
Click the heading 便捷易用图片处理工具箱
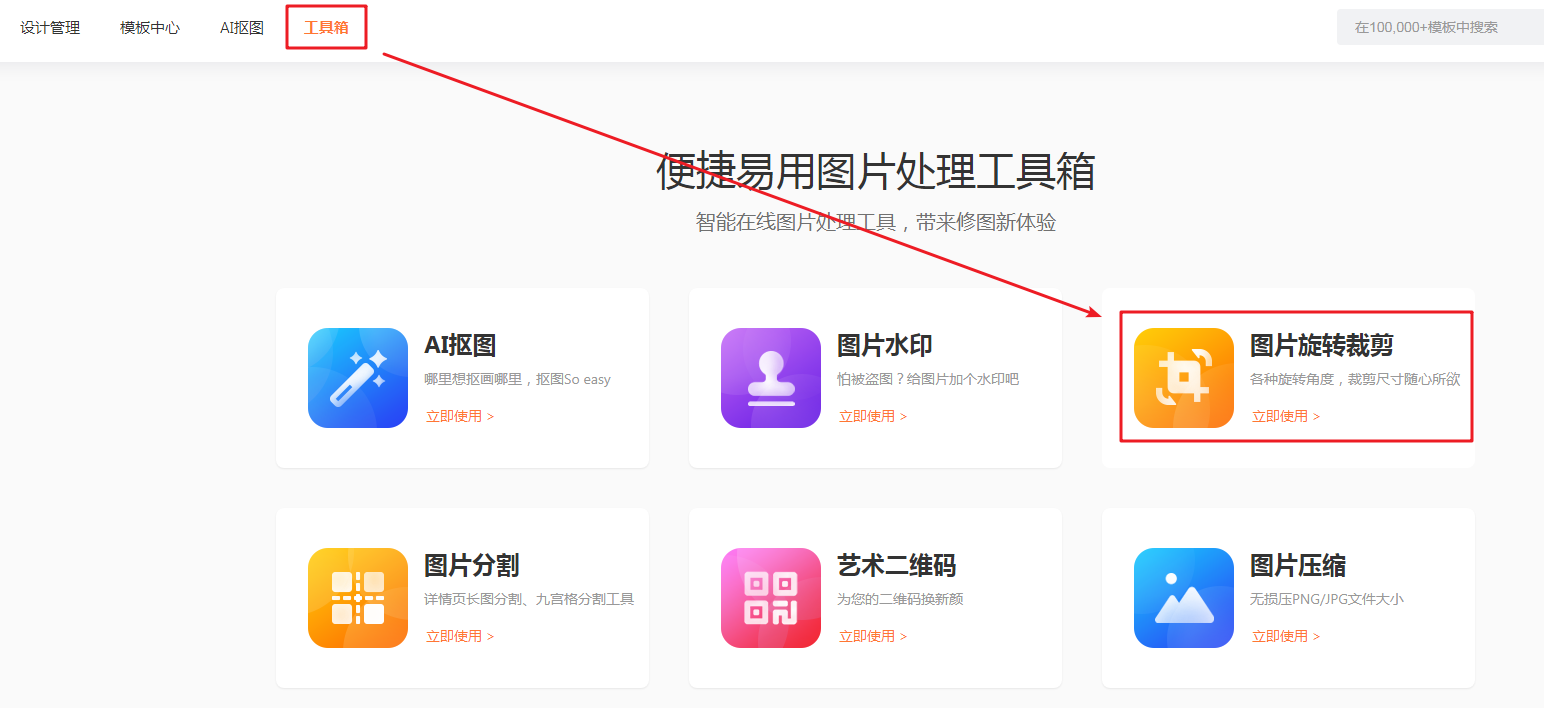876,172
